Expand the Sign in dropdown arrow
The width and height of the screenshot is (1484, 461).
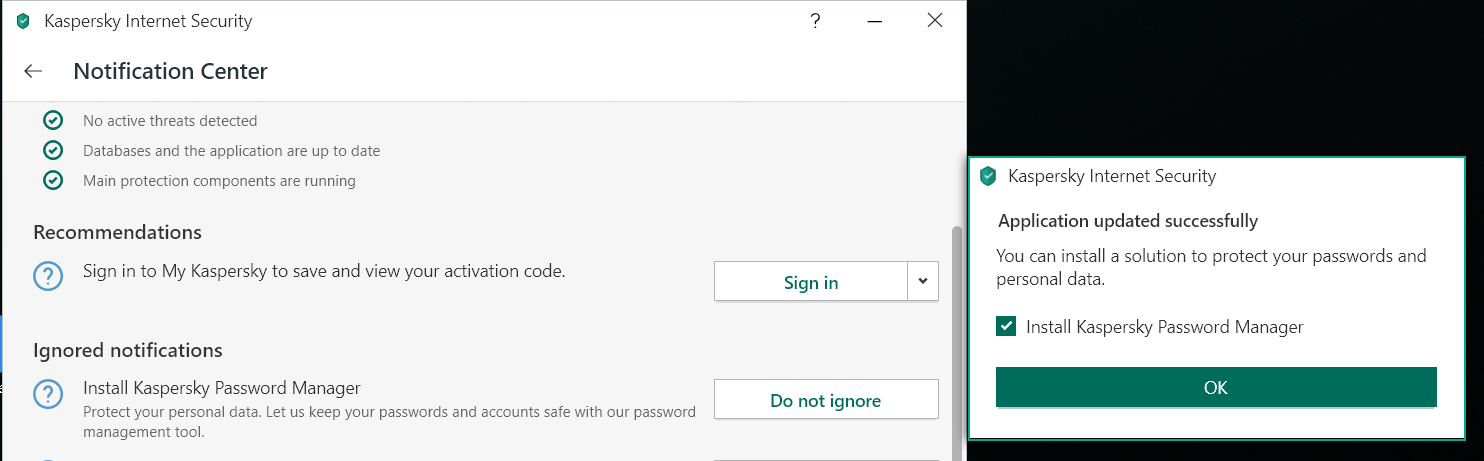[923, 282]
